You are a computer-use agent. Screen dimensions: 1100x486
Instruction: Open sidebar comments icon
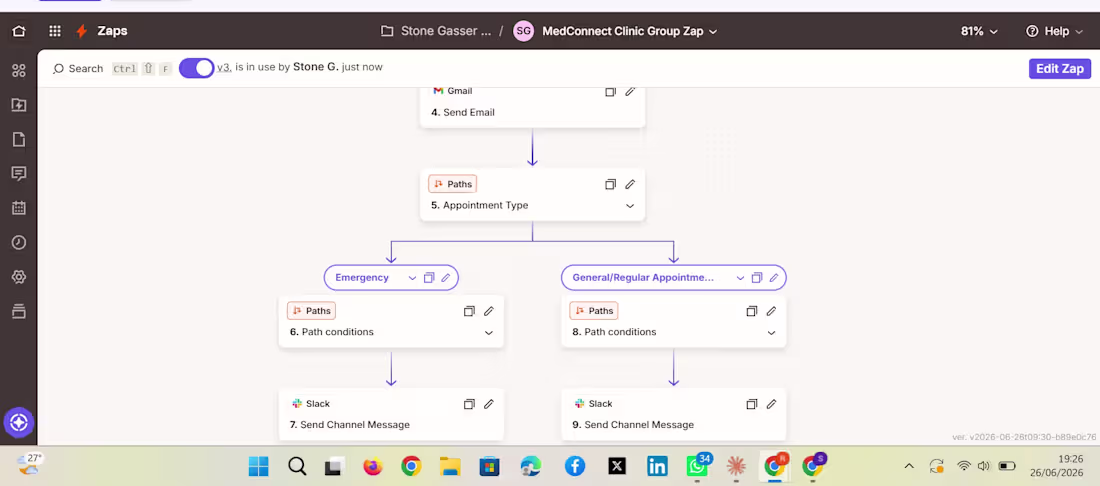19,174
